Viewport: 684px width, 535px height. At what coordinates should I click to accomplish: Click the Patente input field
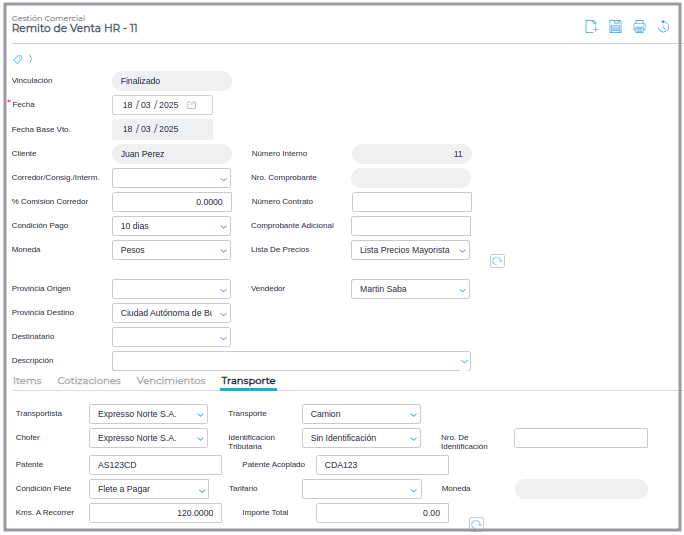pyautogui.click(x=155, y=465)
